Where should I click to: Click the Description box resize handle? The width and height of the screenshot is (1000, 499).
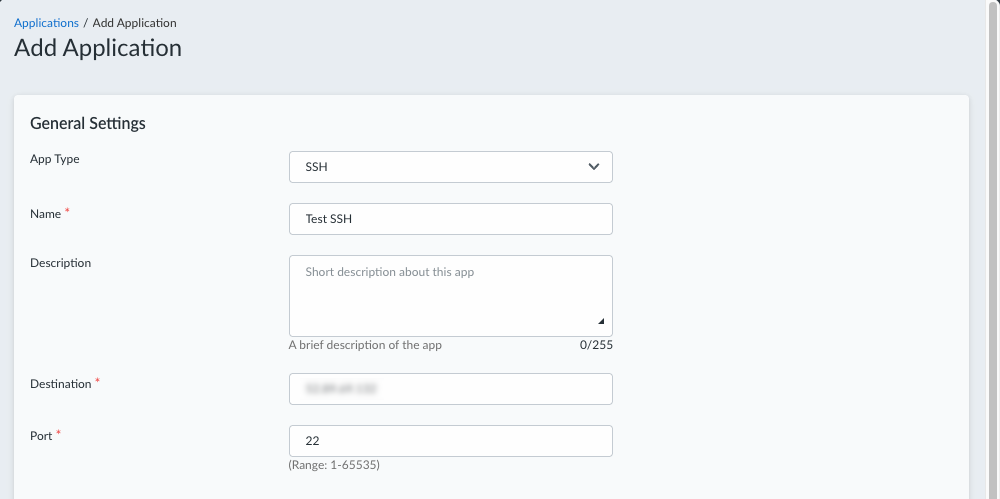click(602, 321)
